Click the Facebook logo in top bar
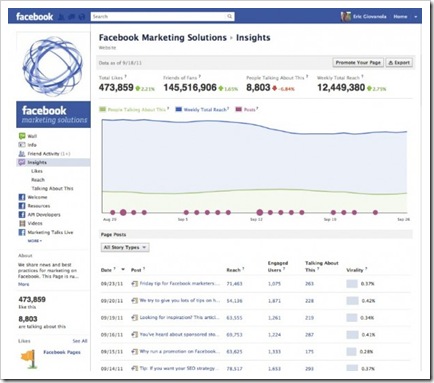 (34, 17)
